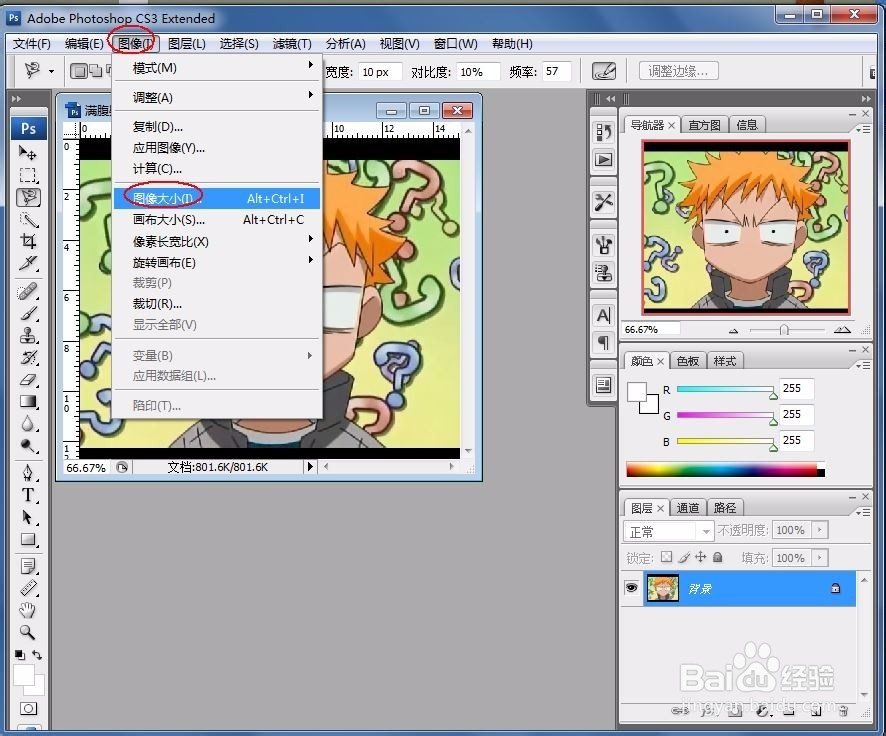Toggle visibility of the 背景 layer
The height and width of the screenshot is (736, 886).
[x=631, y=588]
